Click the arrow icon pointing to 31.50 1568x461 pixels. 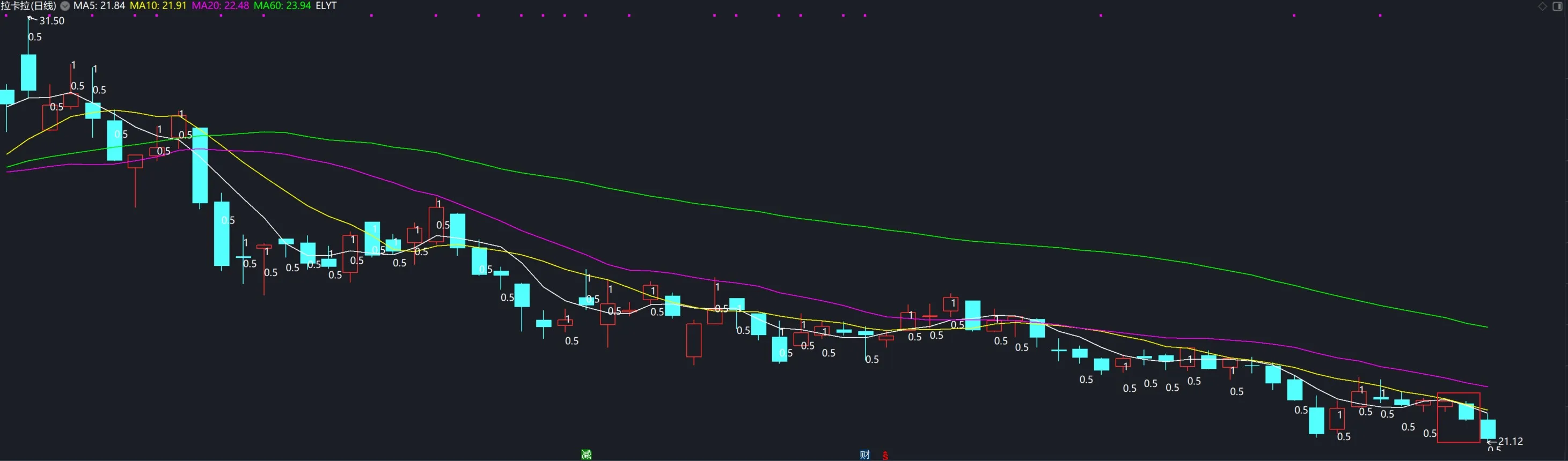pos(33,19)
